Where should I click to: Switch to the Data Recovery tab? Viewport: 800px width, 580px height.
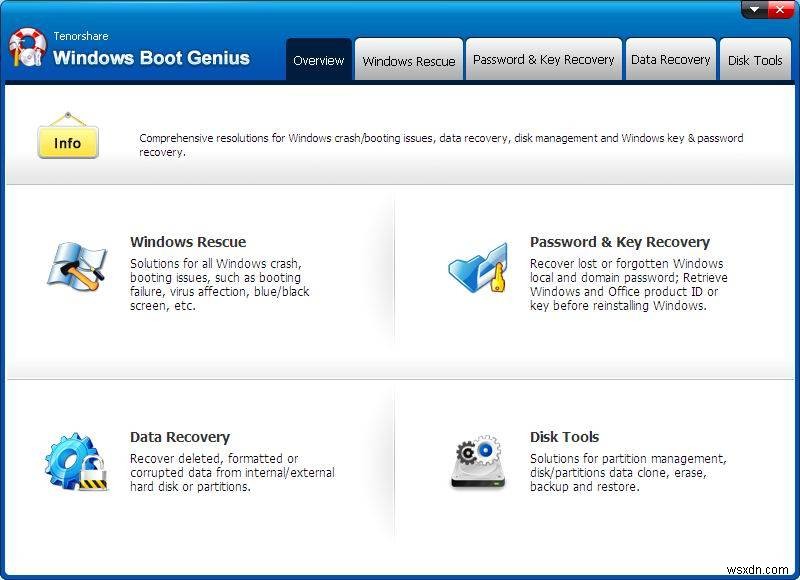tap(670, 60)
